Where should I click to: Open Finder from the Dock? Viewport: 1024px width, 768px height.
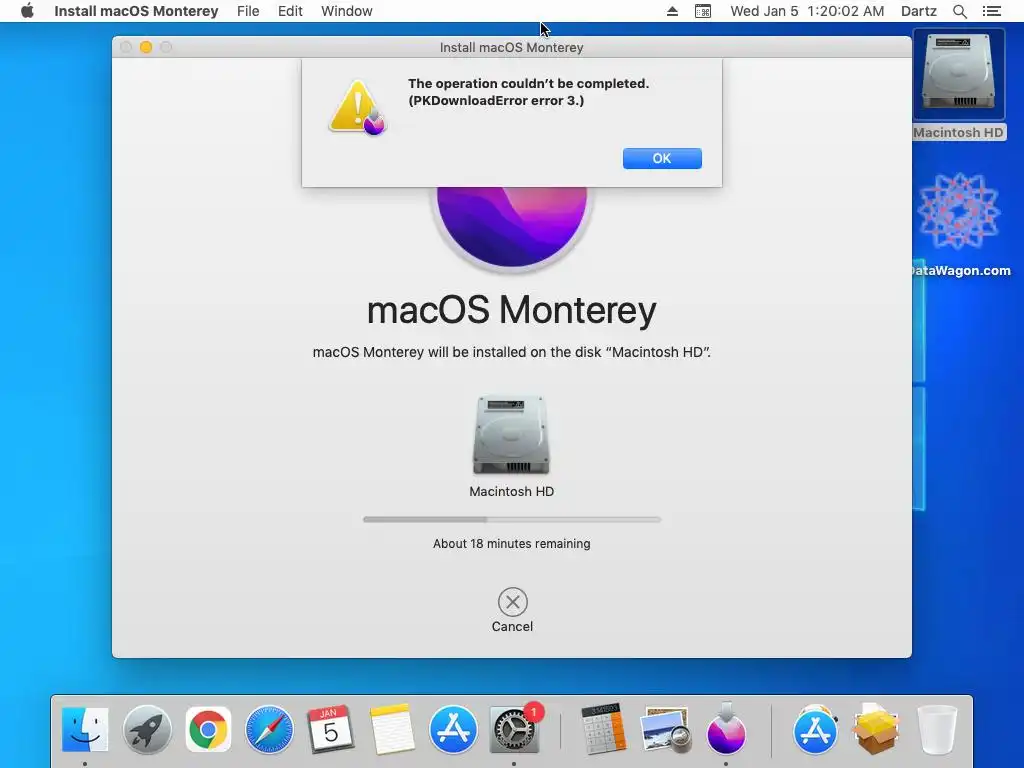click(x=85, y=729)
